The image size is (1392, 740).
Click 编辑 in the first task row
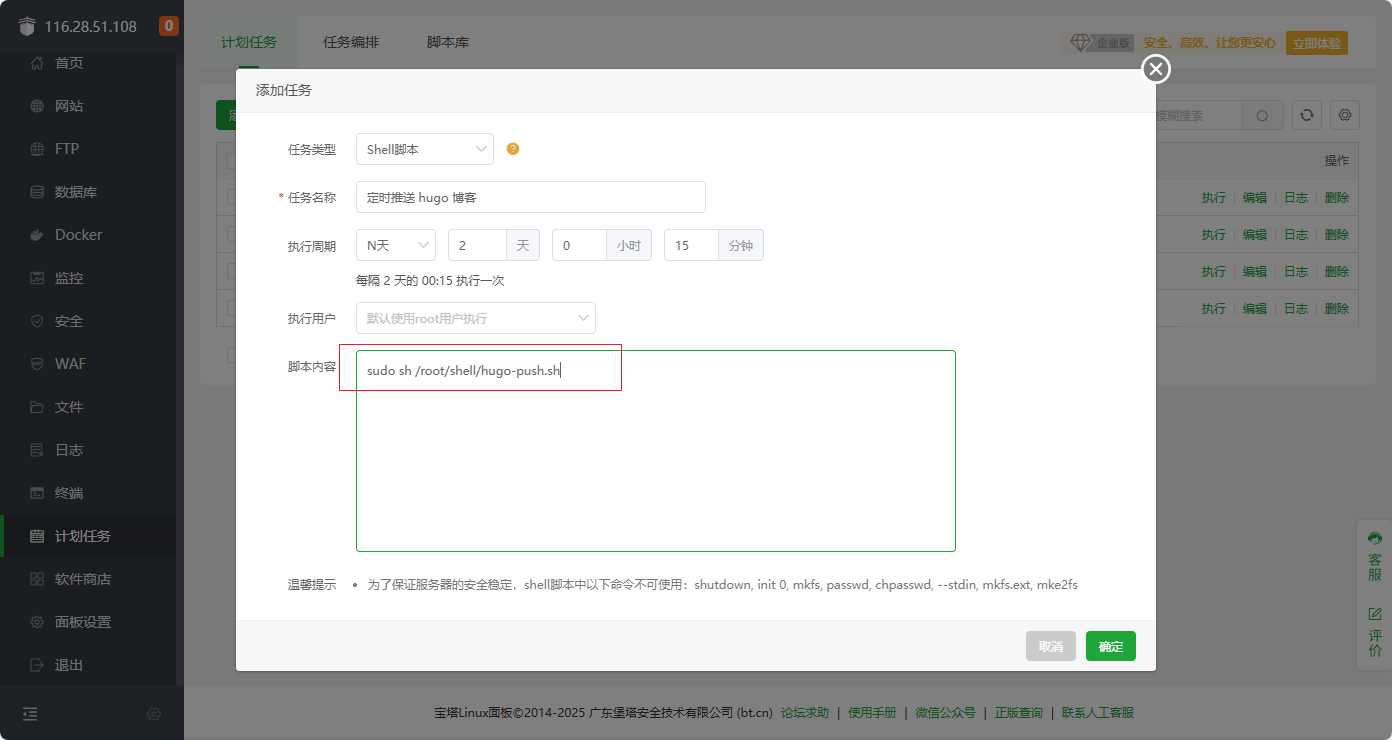1255,198
